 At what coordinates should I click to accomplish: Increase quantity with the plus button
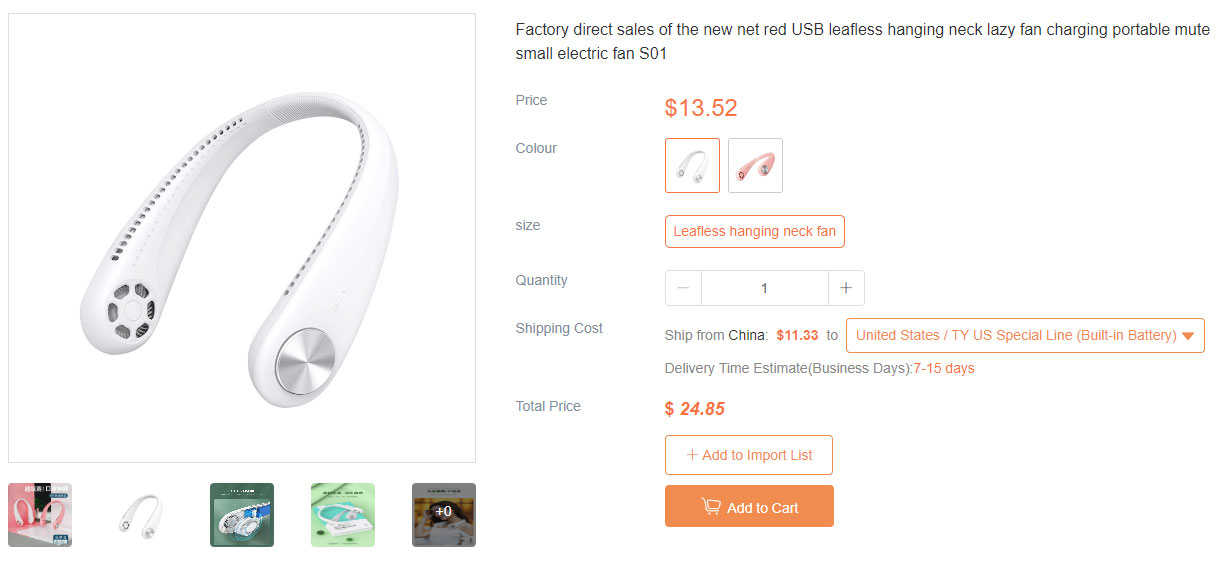tap(846, 288)
